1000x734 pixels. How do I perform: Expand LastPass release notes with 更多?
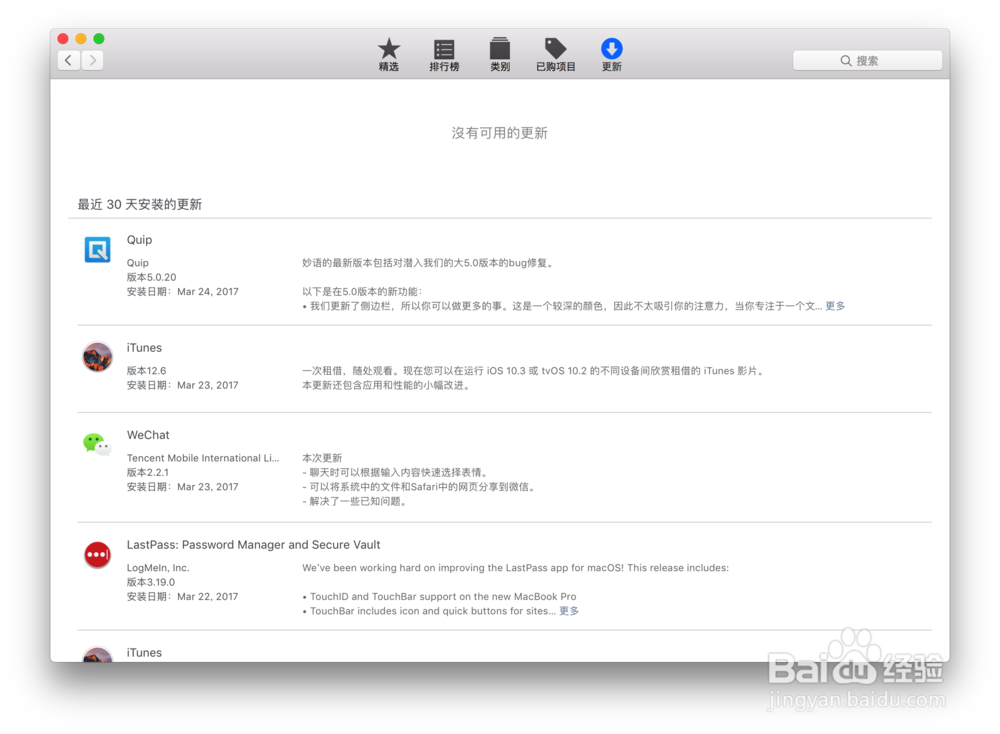569,611
